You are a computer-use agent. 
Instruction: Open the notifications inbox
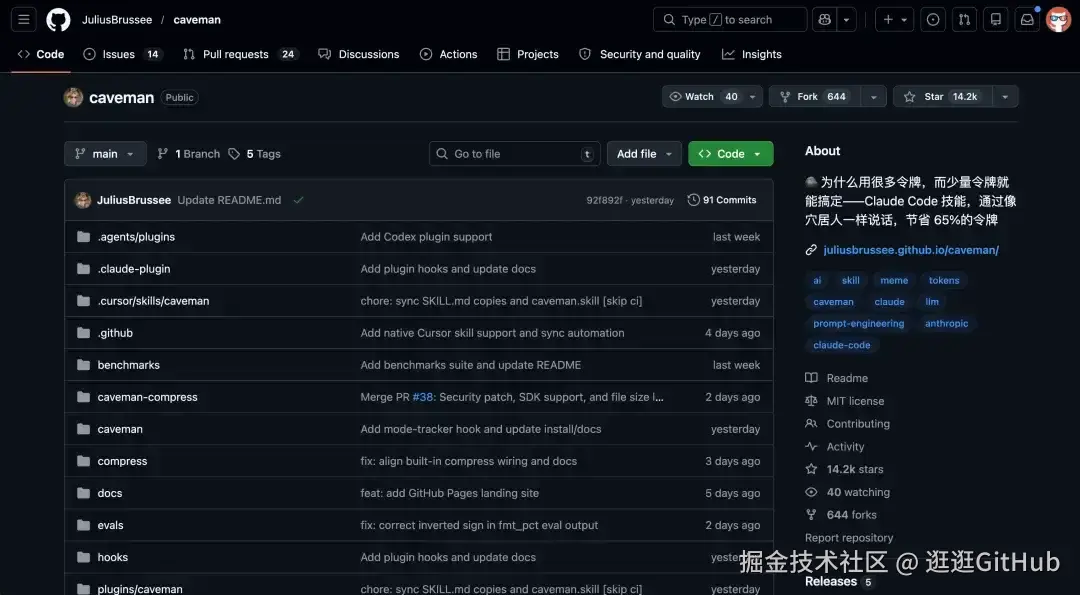coord(1027,20)
